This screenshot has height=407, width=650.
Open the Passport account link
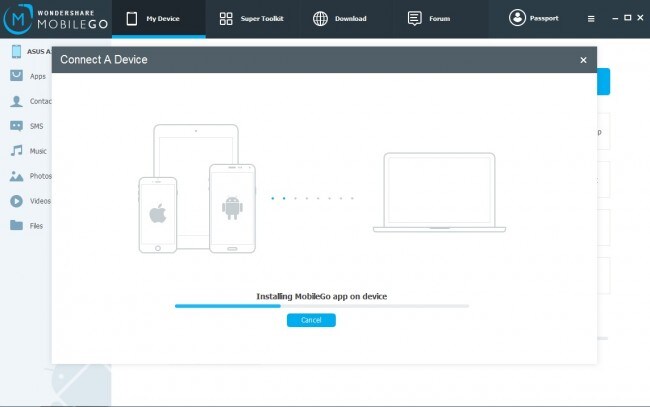coord(534,18)
